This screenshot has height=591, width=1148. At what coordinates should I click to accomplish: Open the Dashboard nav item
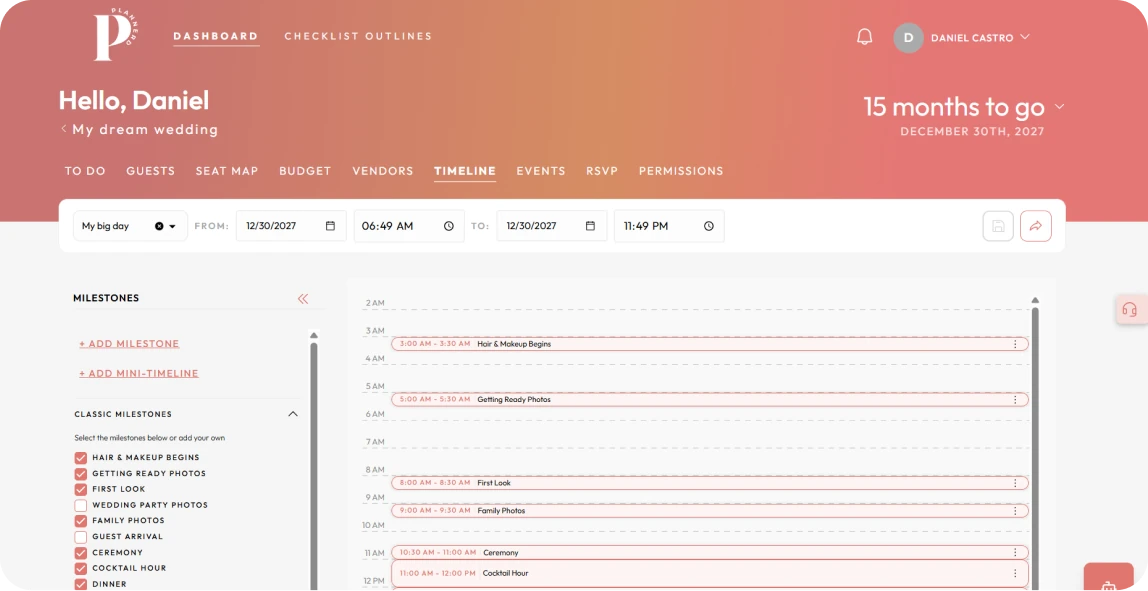216,36
